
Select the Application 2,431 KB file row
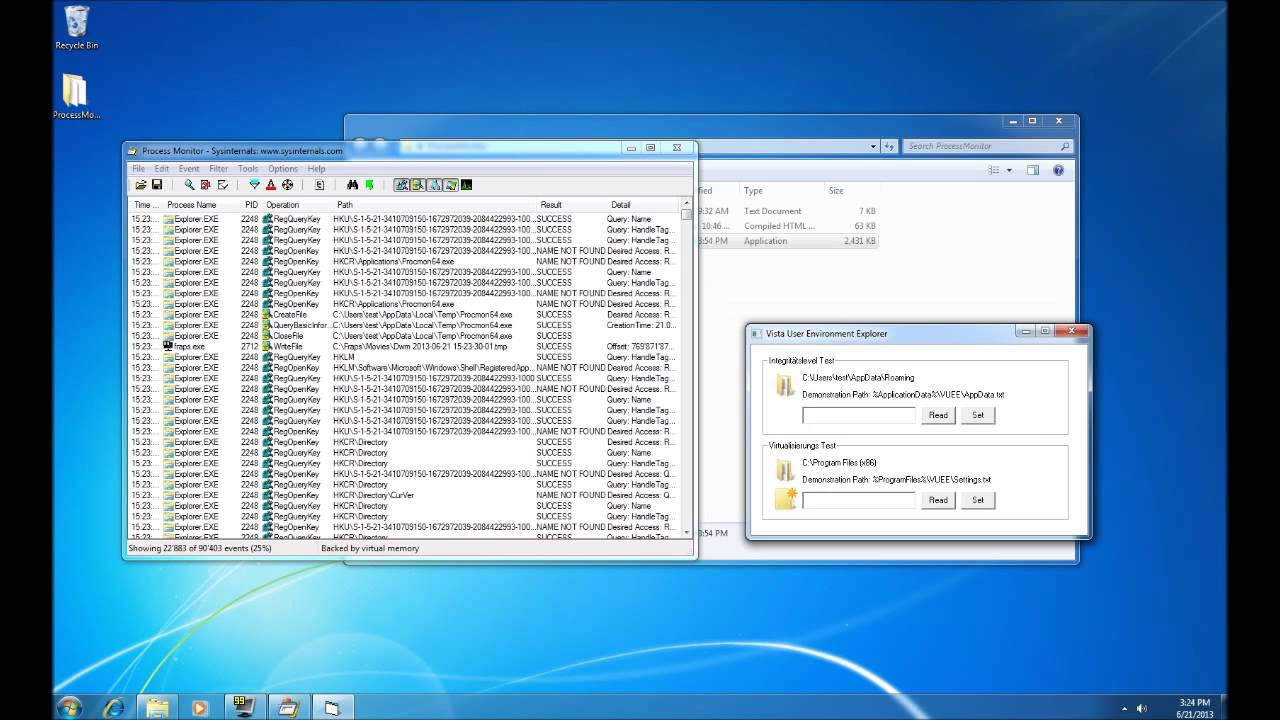tap(788, 241)
